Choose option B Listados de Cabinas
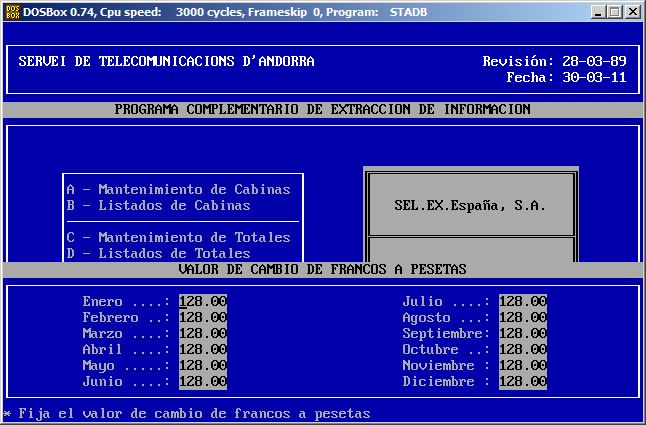Image resolution: width=646 pixels, height=425 pixels. coord(158,205)
